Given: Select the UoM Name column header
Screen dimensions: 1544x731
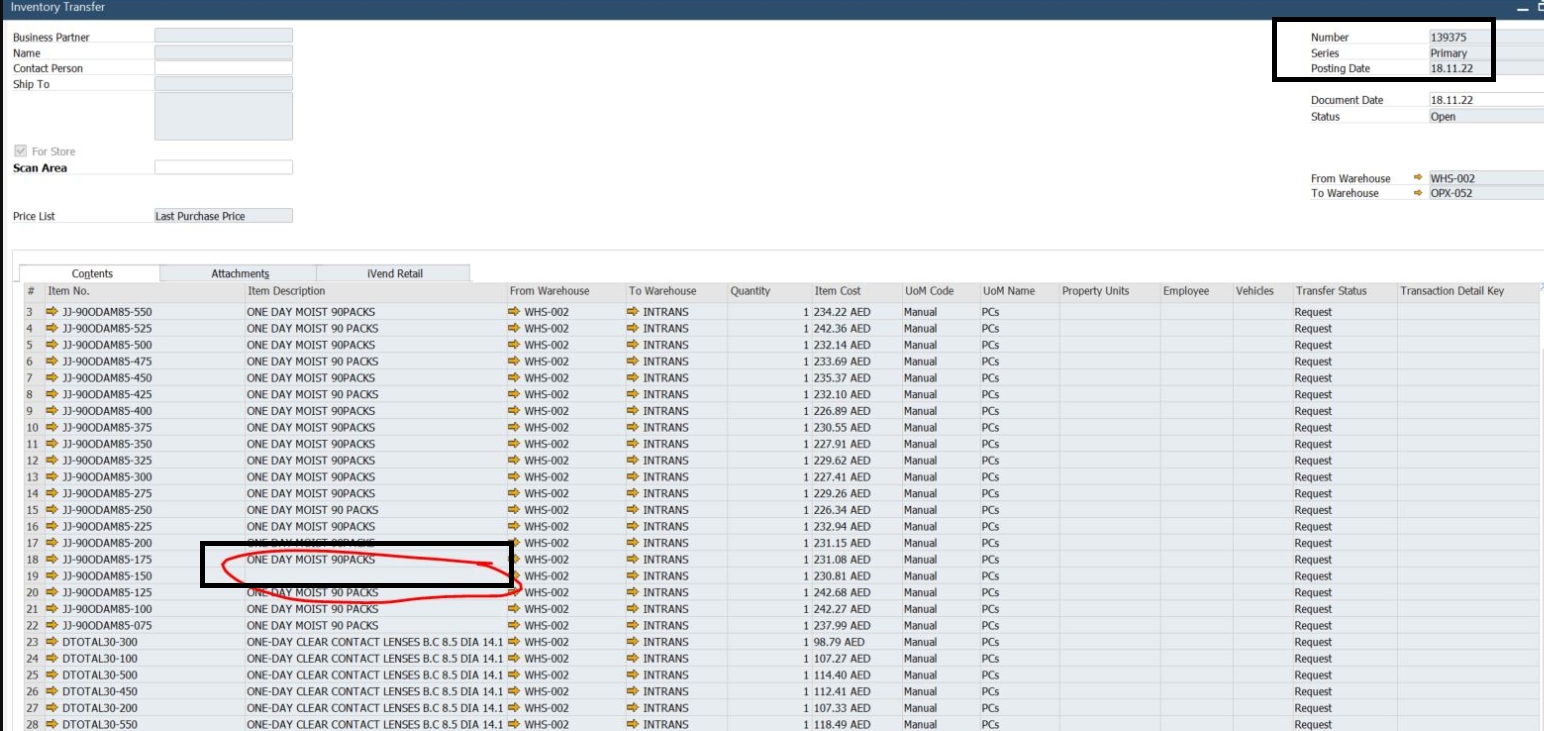Looking at the screenshot, I should pos(1018,291).
